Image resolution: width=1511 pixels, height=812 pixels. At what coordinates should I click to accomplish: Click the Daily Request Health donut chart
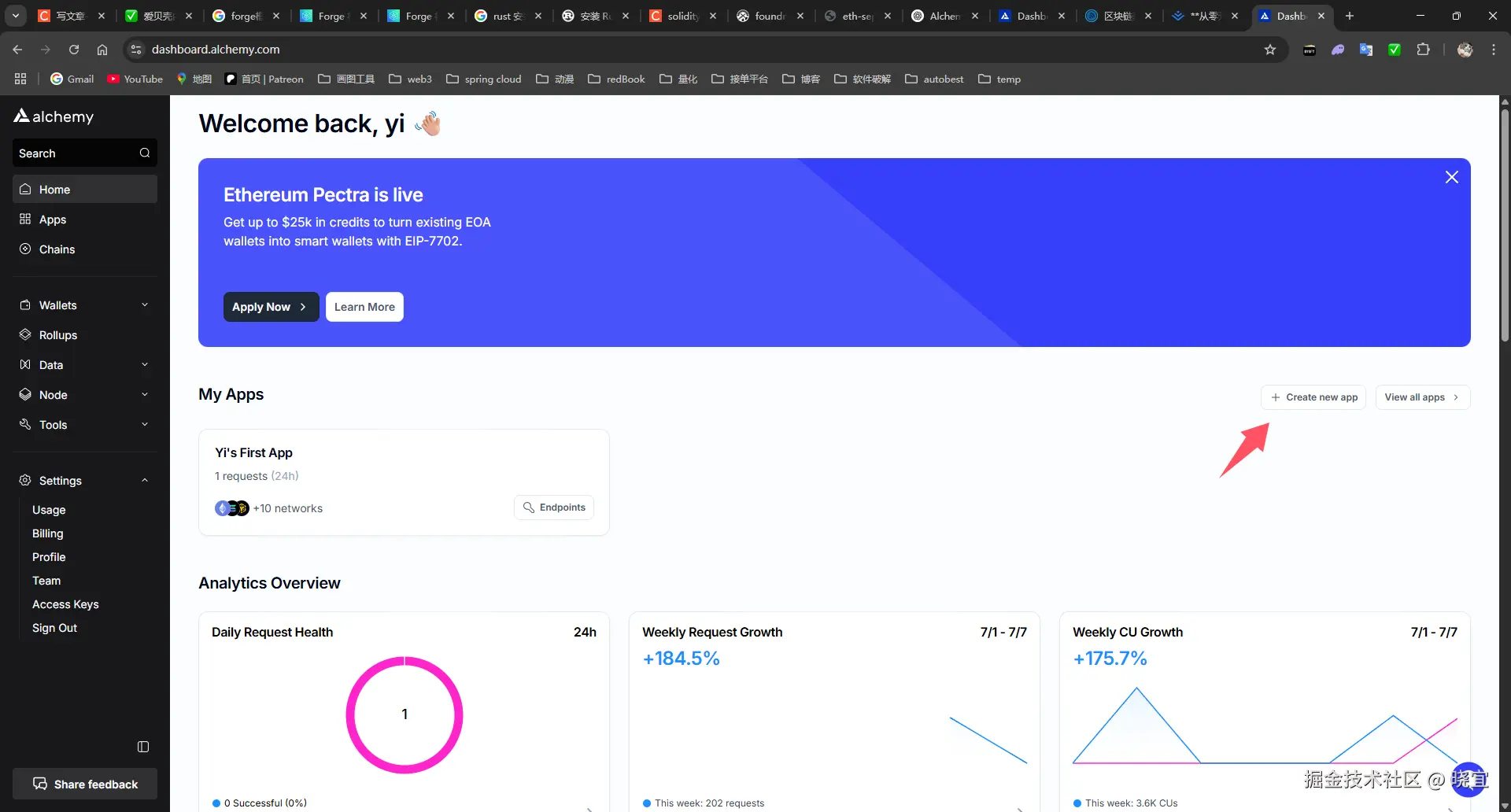[x=405, y=714]
